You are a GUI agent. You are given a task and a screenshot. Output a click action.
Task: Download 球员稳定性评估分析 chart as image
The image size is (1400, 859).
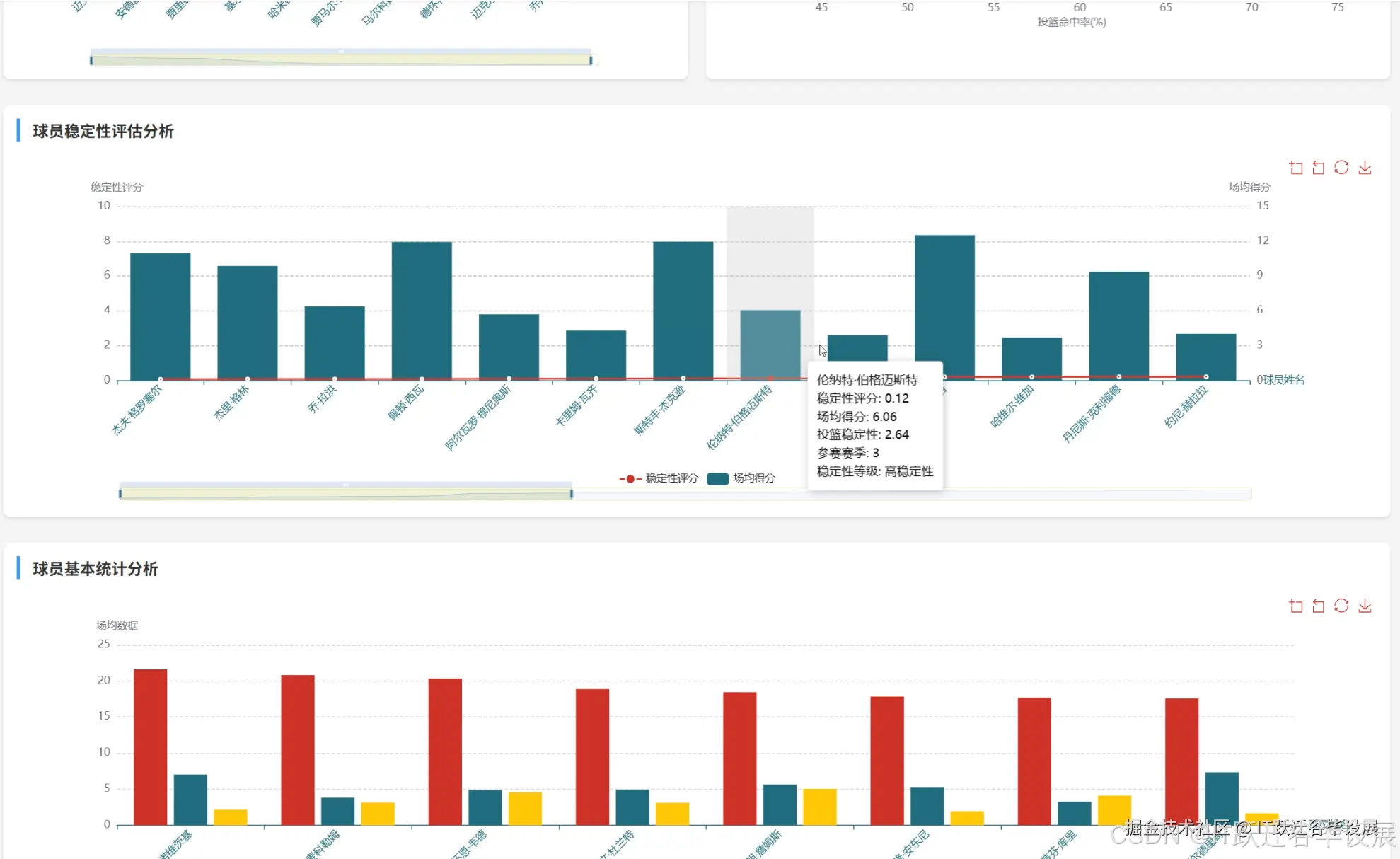(1365, 168)
